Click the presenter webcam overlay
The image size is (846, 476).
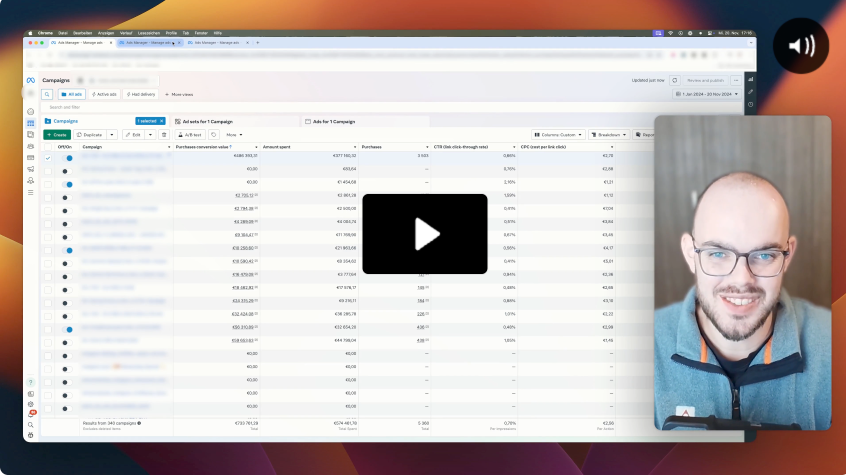pyautogui.click(x=743, y=273)
